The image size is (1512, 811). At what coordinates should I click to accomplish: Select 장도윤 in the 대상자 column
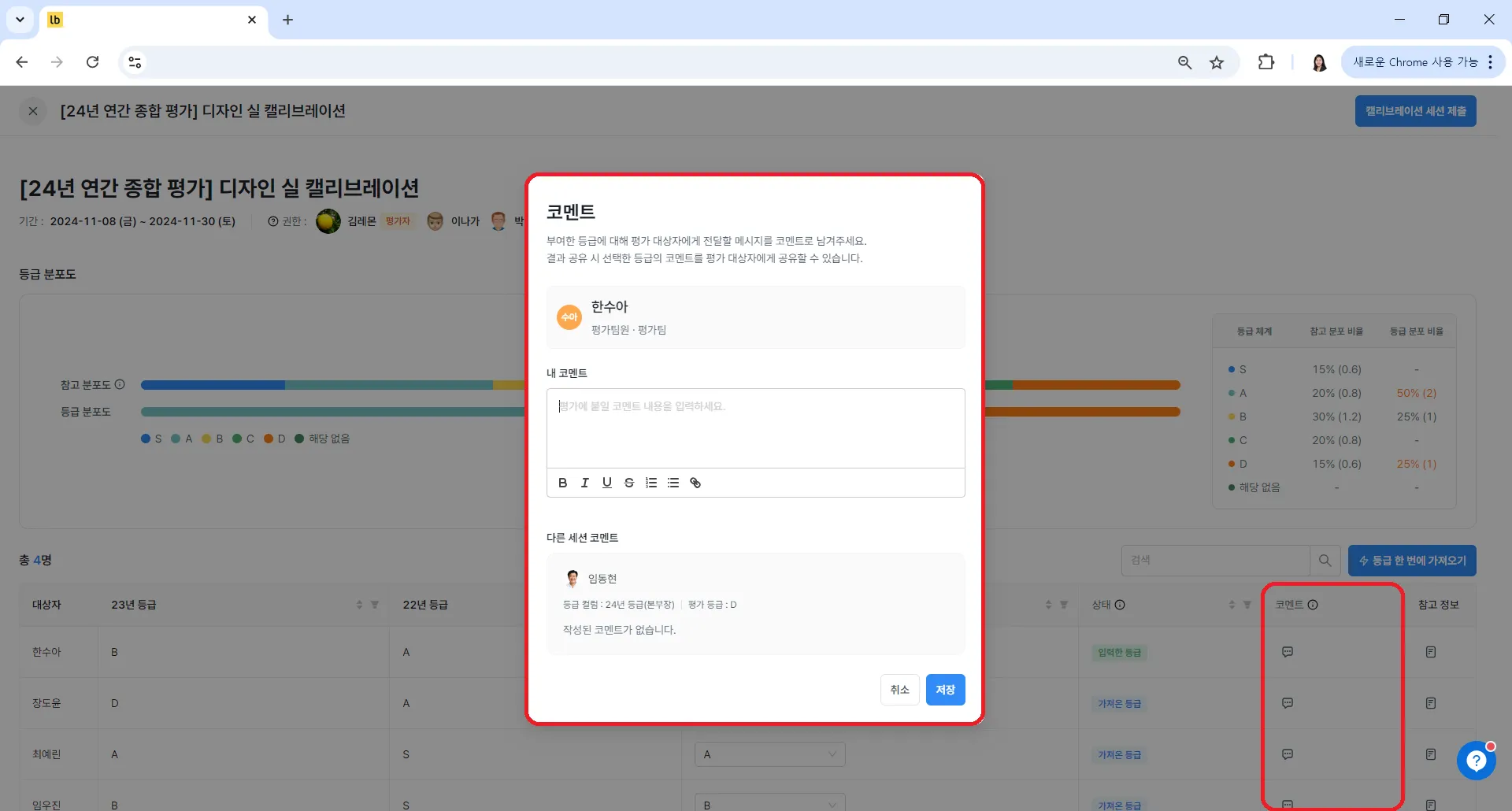point(46,703)
